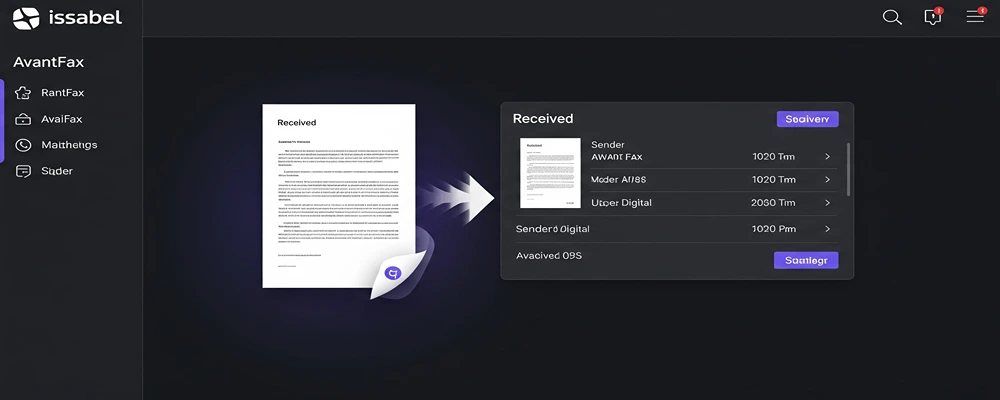
Task: Expand the AWANT FAX row chevron
Action: click(827, 156)
